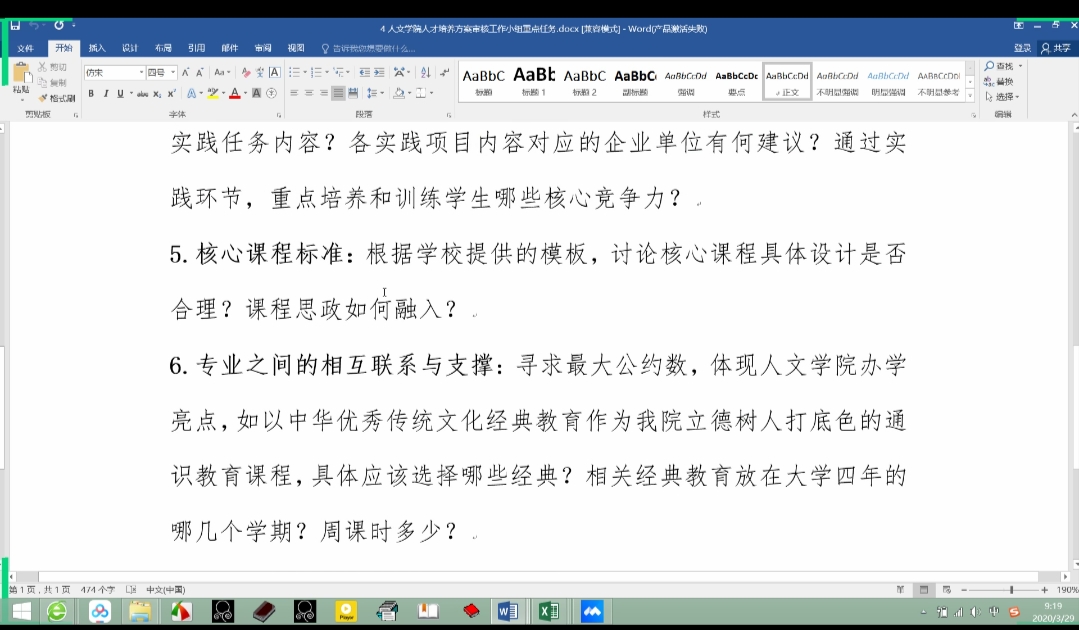Open the 审阅 (Review) tab

pyautogui.click(x=263, y=48)
